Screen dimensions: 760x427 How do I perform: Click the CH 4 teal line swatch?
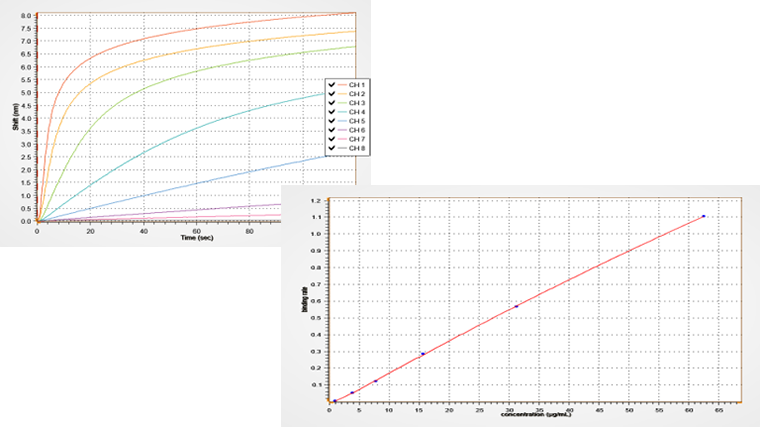[x=343, y=111]
